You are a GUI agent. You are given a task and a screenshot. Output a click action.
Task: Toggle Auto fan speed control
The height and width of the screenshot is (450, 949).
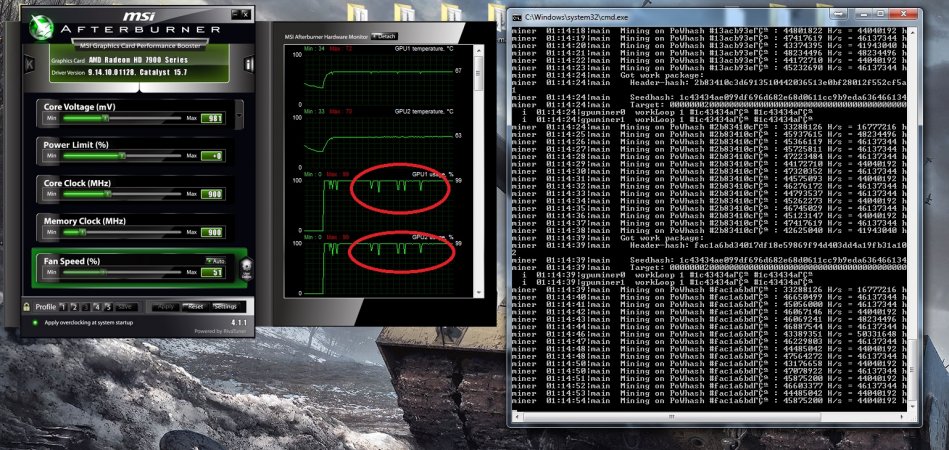pyautogui.click(x=216, y=261)
